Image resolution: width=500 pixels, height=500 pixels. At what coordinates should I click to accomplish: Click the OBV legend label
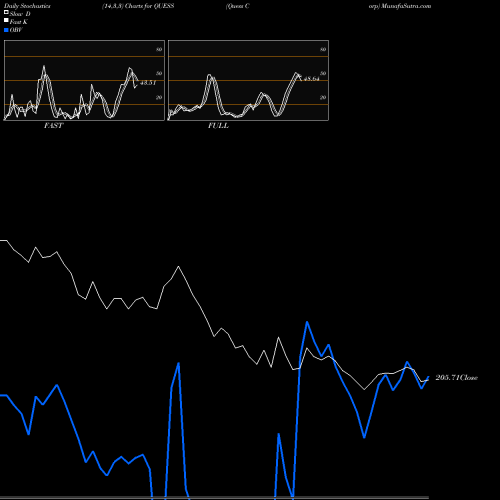16,30
